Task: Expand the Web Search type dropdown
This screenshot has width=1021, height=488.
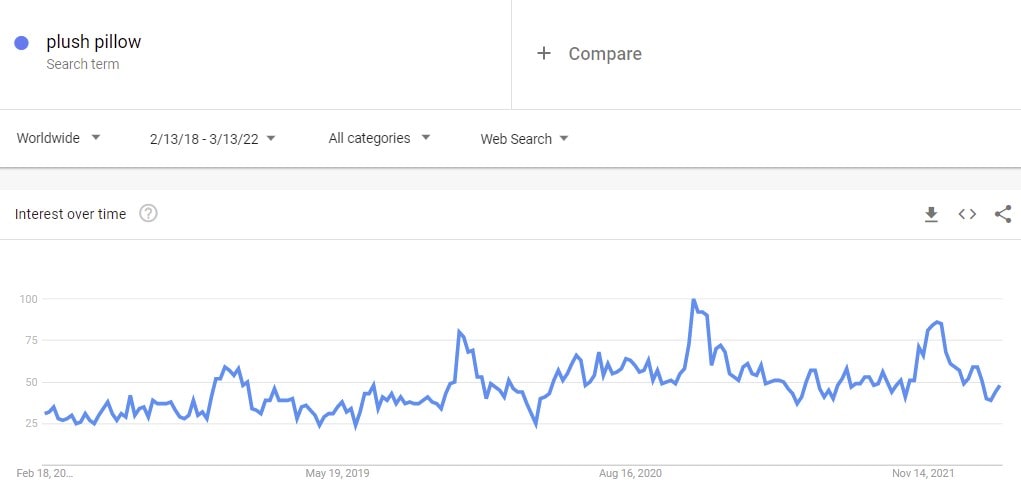Action: pos(524,139)
